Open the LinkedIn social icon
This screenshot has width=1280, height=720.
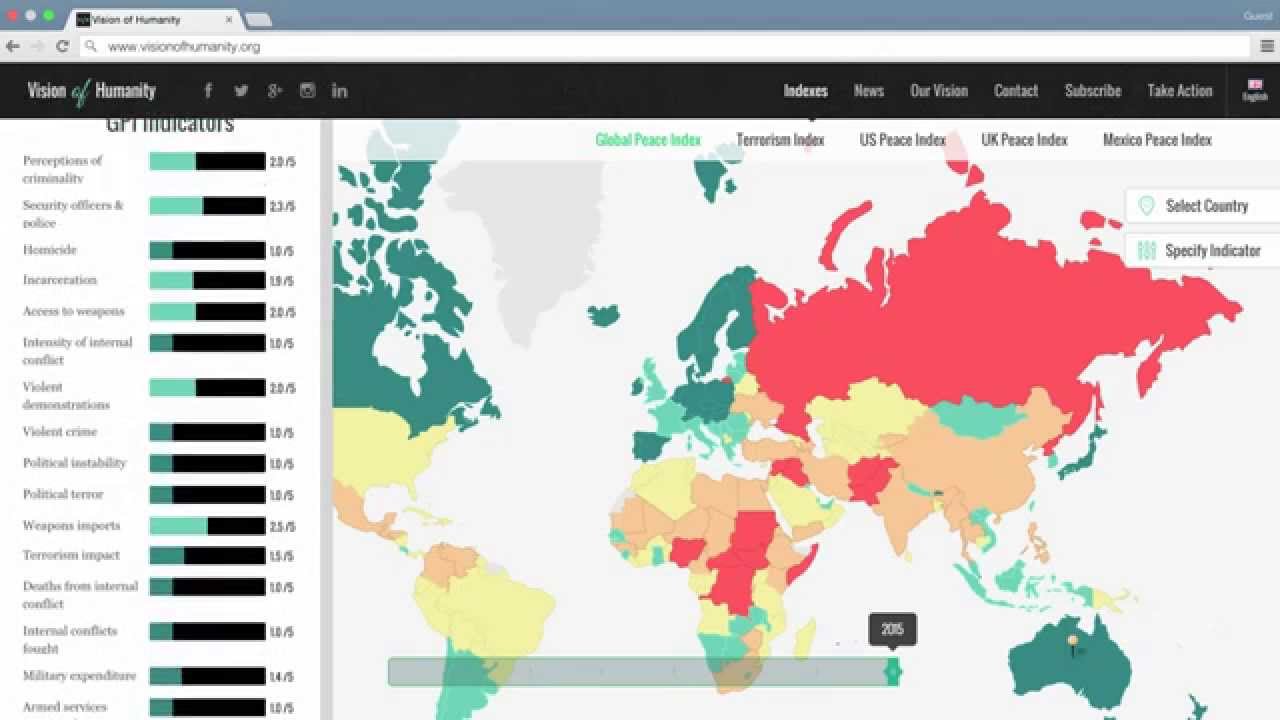click(x=340, y=91)
